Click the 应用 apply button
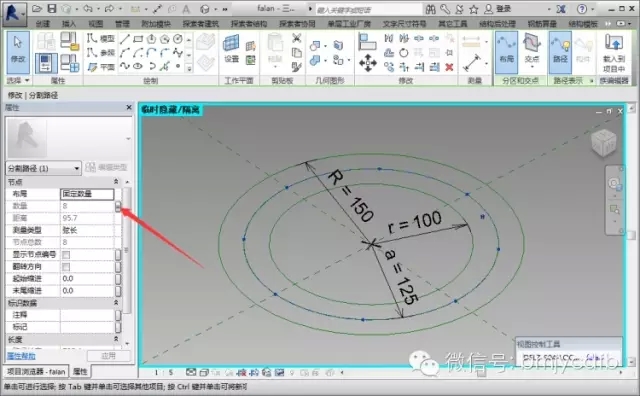The image size is (640, 396). [108, 356]
